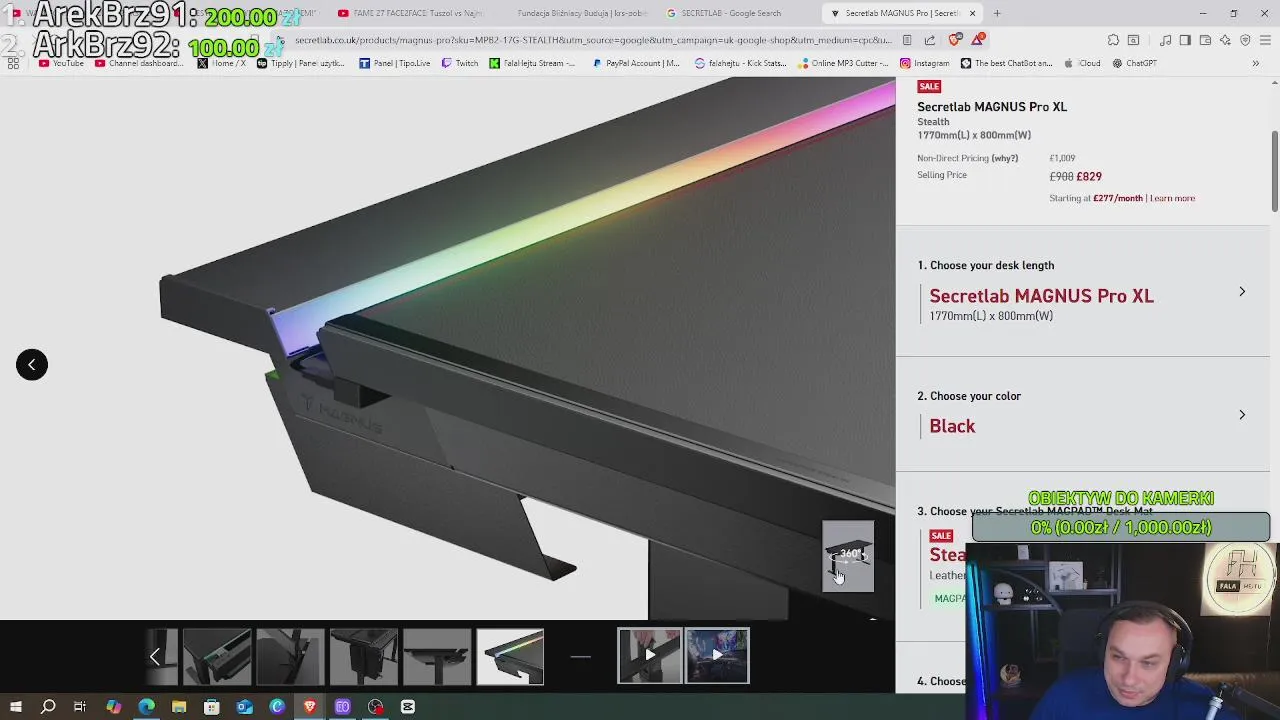Open Brave VPN shield icon
This screenshot has height=720, width=1280.
[x=1245, y=40]
